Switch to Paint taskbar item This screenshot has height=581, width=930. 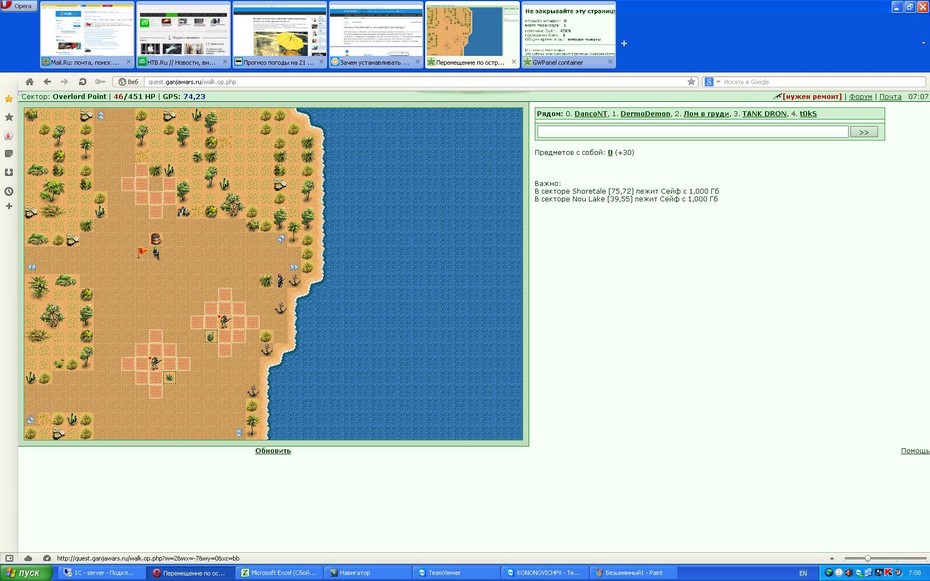pos(634,573)
